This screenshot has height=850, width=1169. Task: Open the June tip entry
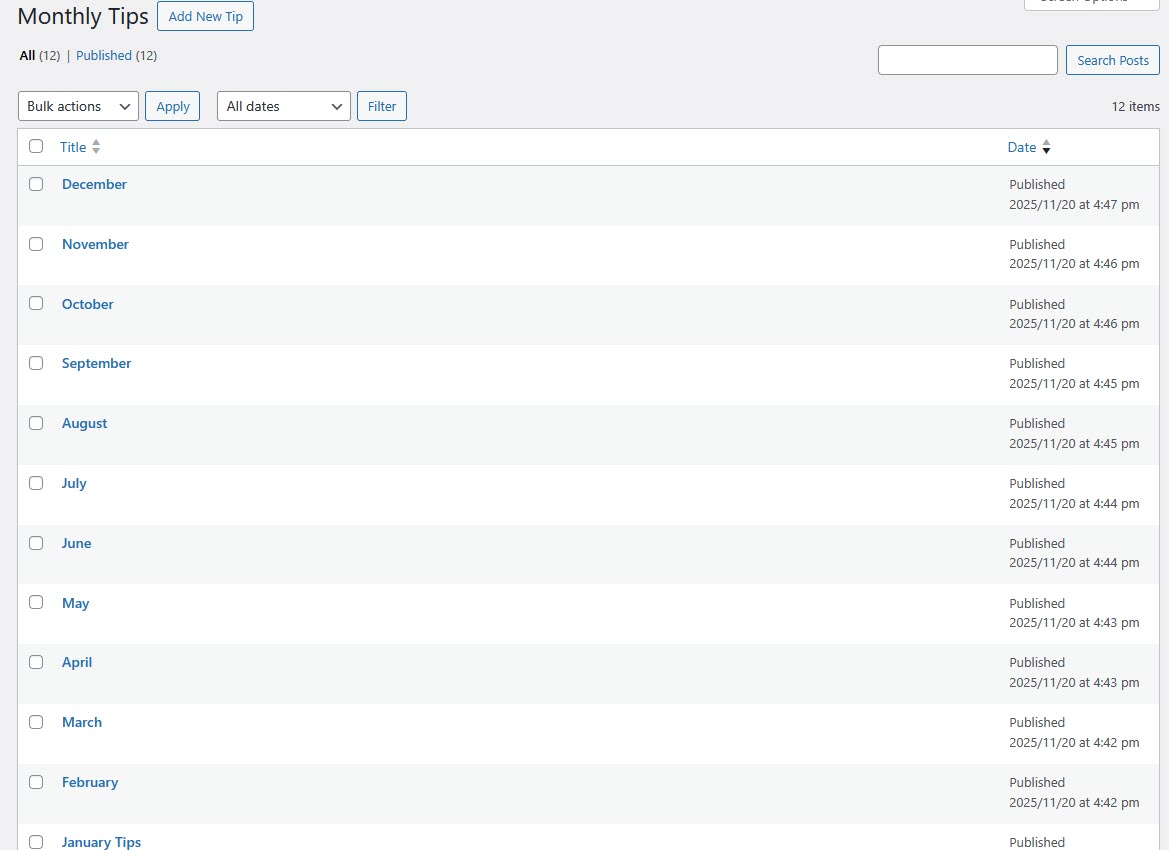point(76,543)
